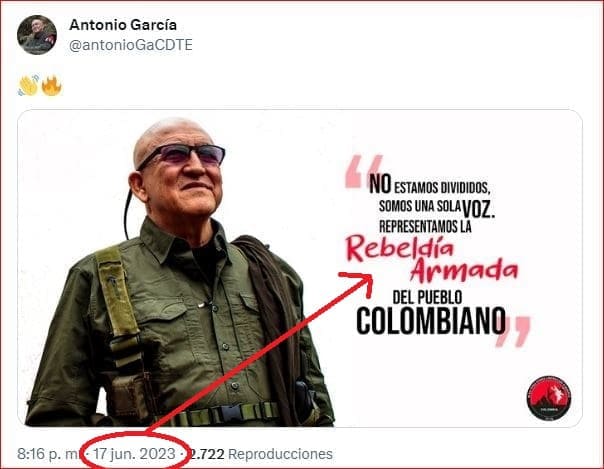Open the 2.722 Reproducciones count
Image resolution: width=604 pixels, height=469 pixels.
click(261, 454)
